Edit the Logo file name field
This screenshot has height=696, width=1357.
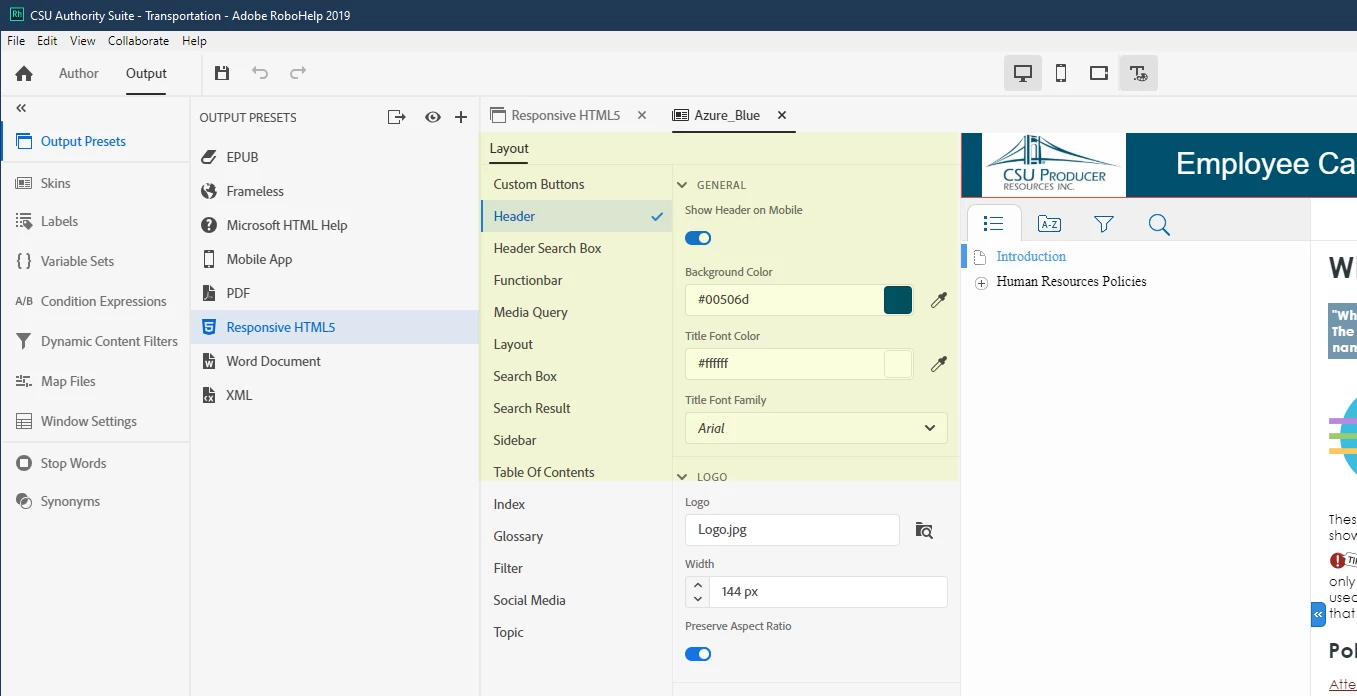[792, 530]
